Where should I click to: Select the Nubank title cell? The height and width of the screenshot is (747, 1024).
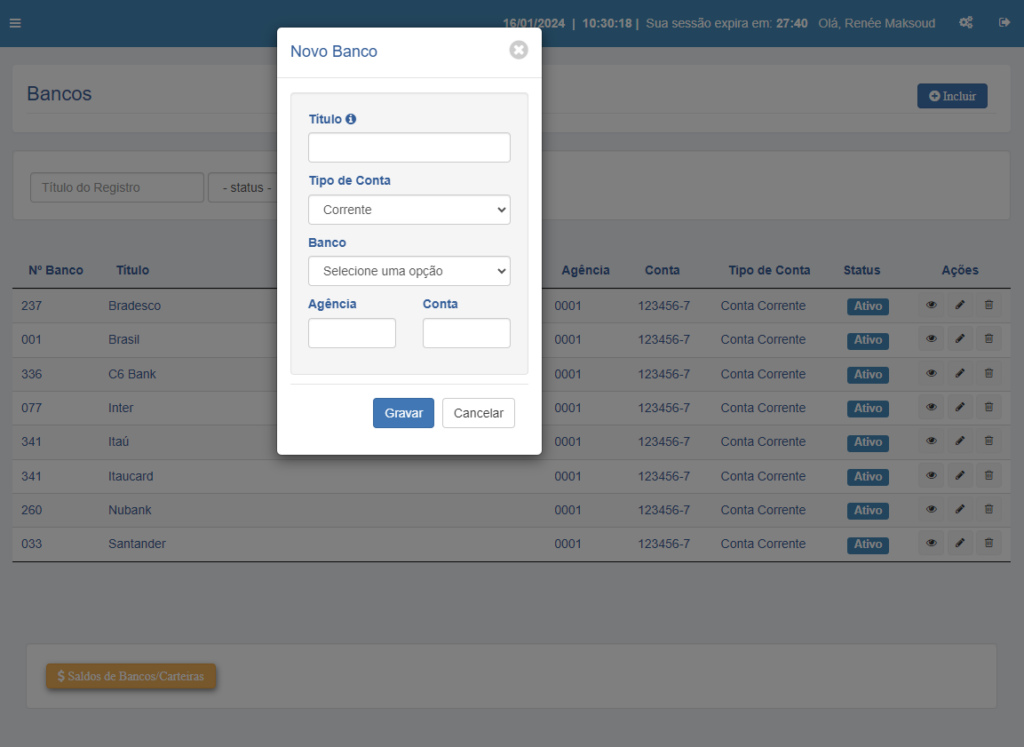pos(129,510)
